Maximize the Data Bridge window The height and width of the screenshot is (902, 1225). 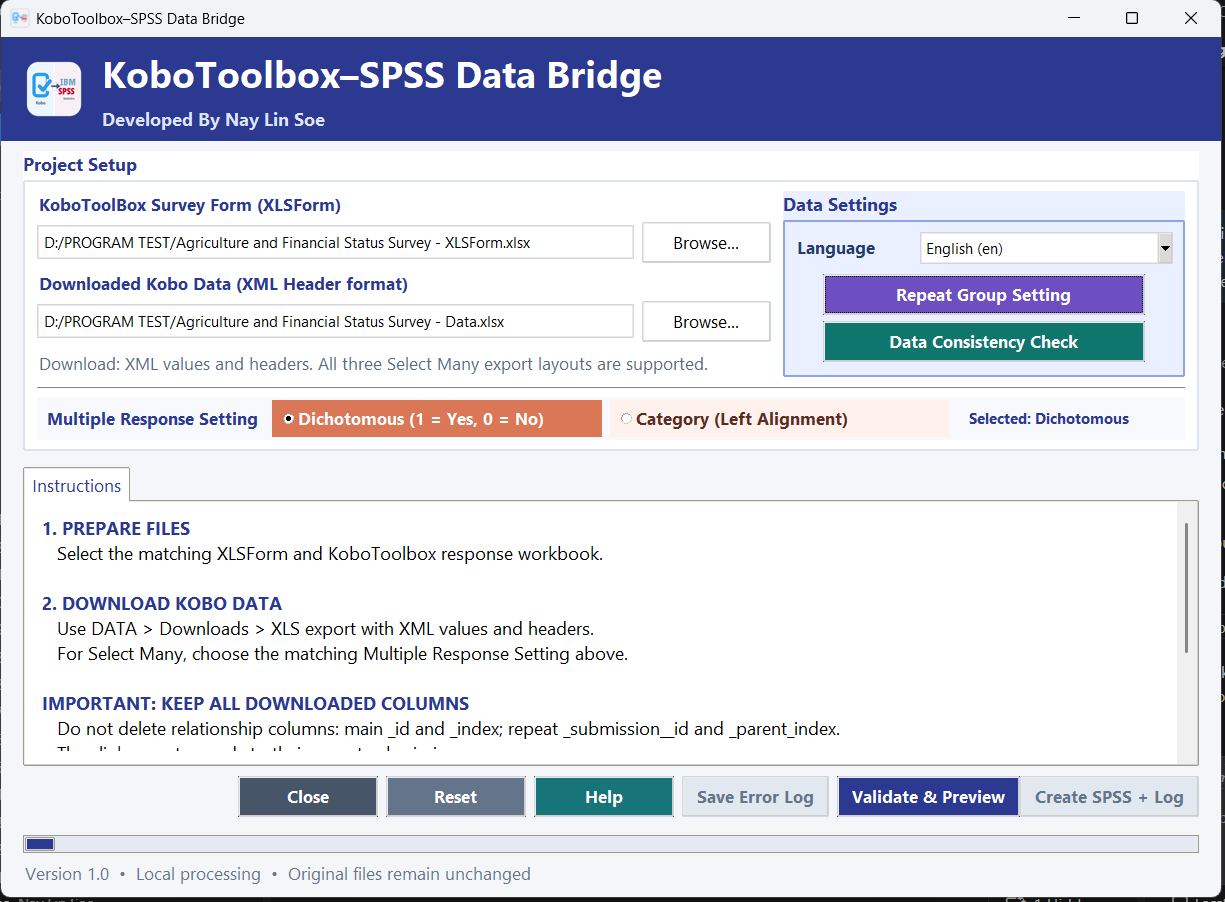(x=1132, y=18)
